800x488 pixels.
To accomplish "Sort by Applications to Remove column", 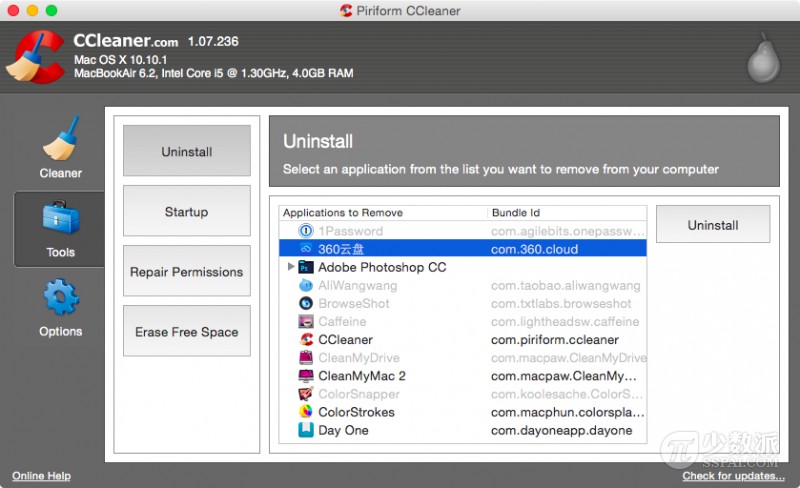I will click(x=383, y=213).
